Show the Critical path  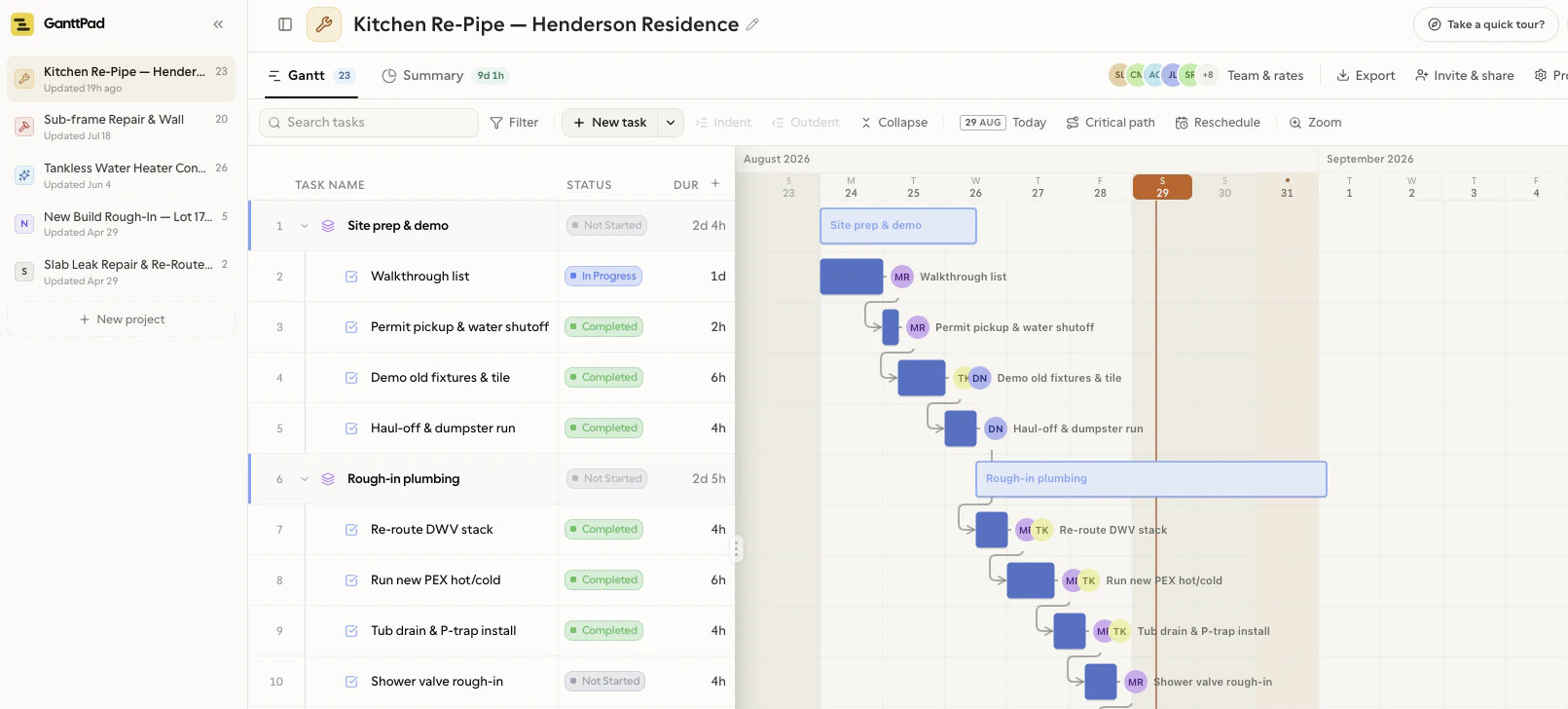point(1111,122)
